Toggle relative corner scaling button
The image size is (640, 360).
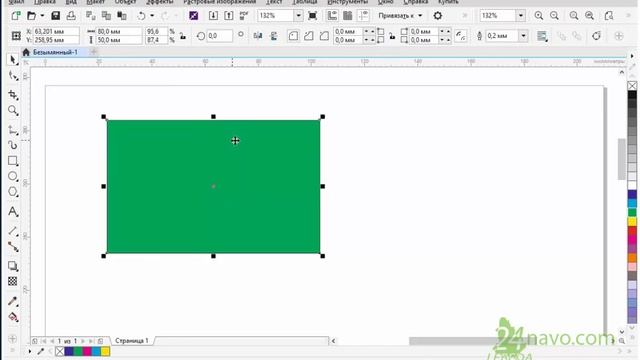(461, 36)
